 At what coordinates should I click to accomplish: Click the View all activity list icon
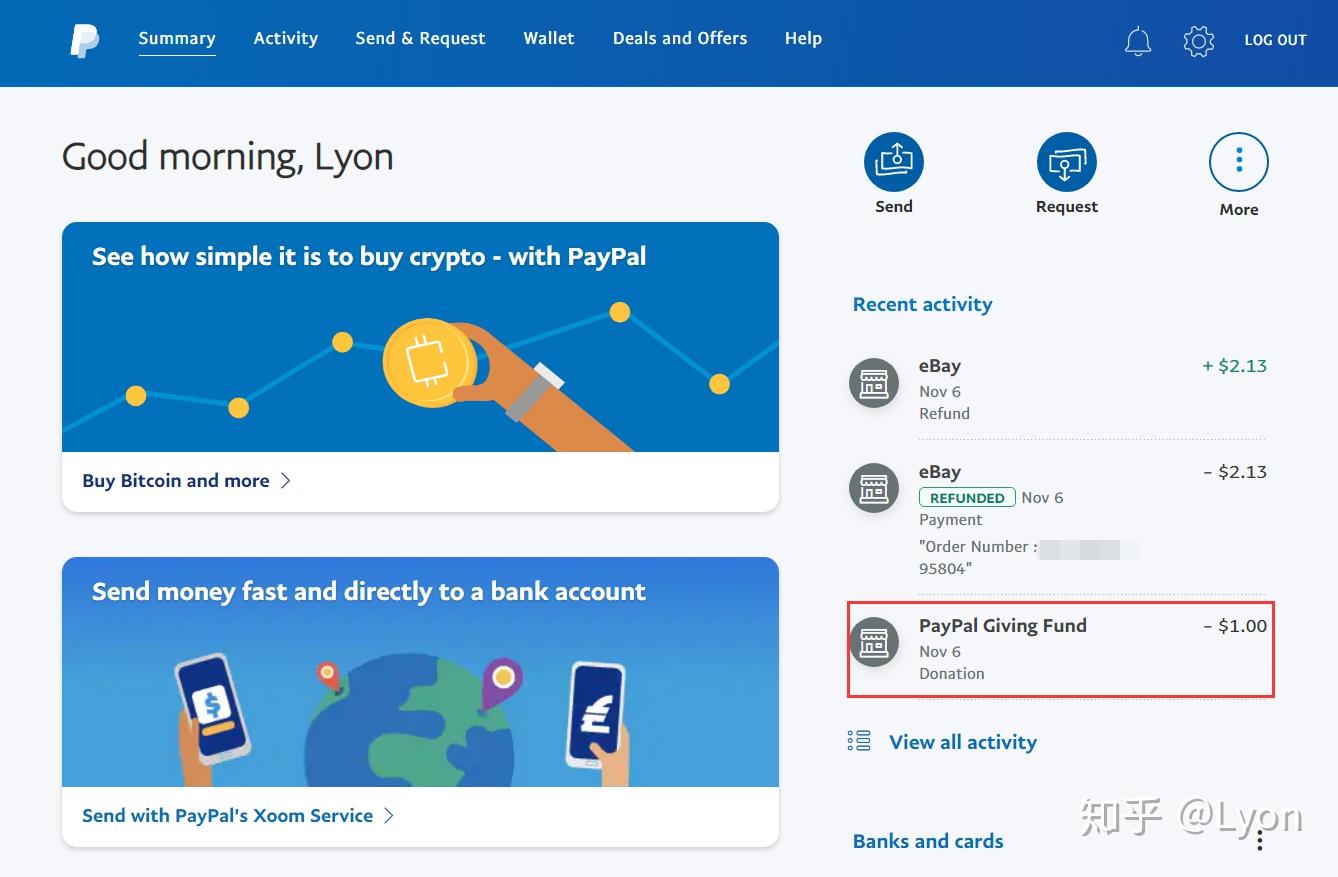click(859, 741)
